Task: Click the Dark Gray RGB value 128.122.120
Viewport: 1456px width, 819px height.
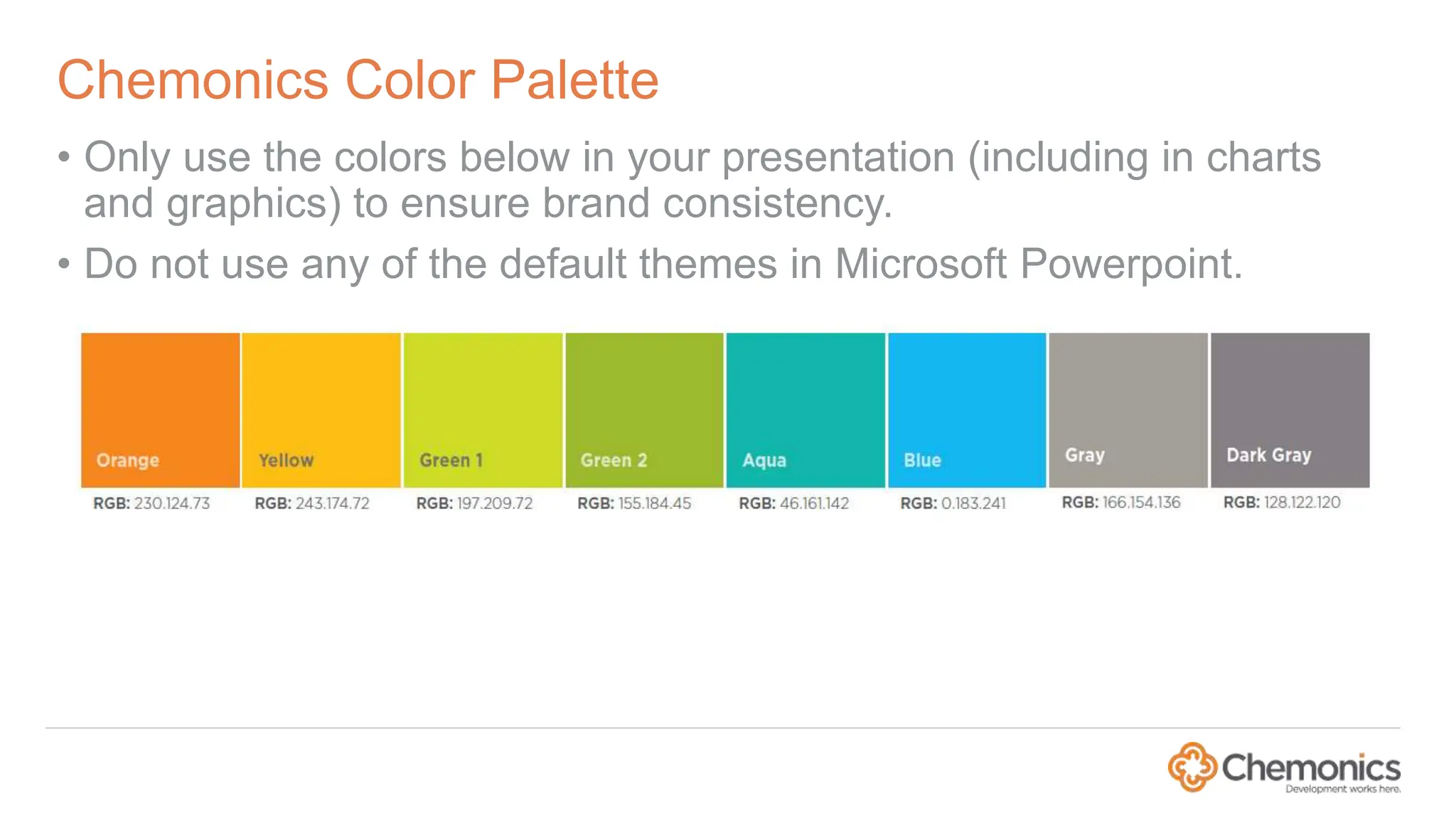Action: click(1282, 503)
